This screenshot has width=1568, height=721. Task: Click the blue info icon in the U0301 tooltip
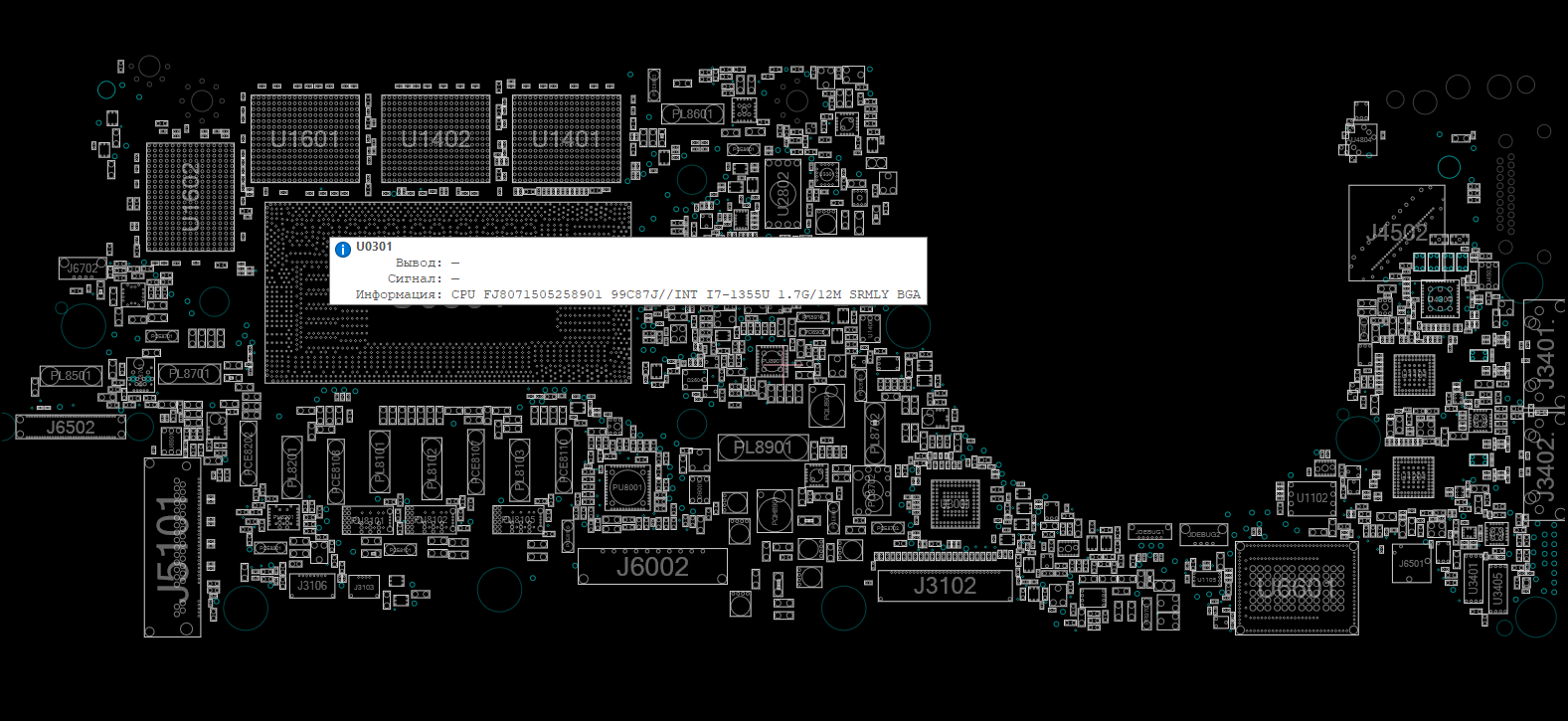343,249
